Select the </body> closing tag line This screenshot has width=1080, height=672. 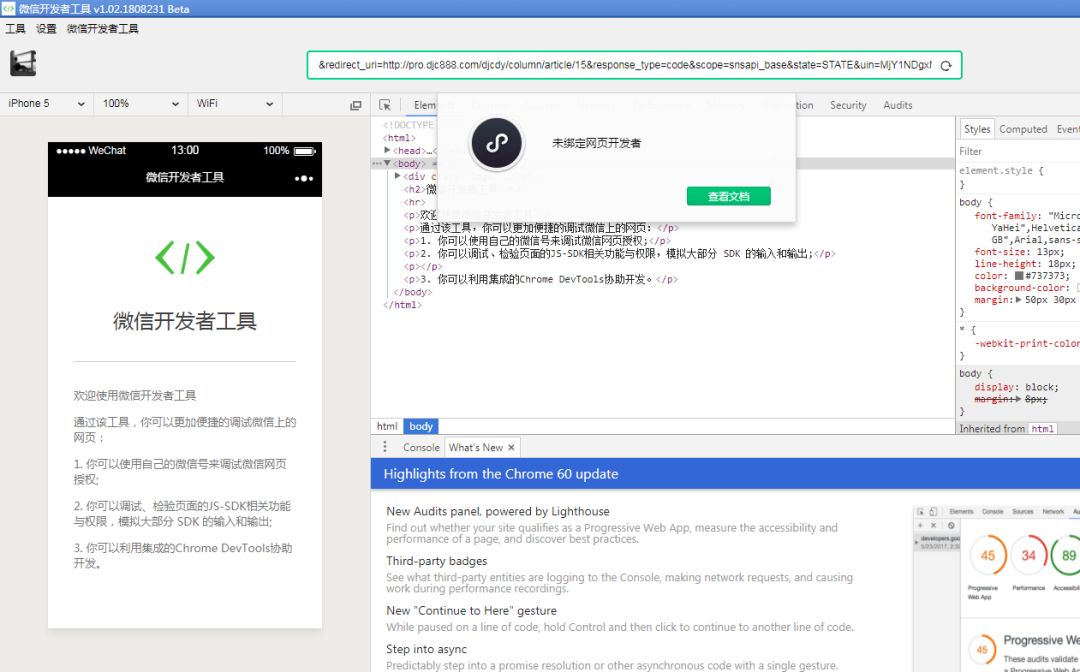(x=413, y=292)
